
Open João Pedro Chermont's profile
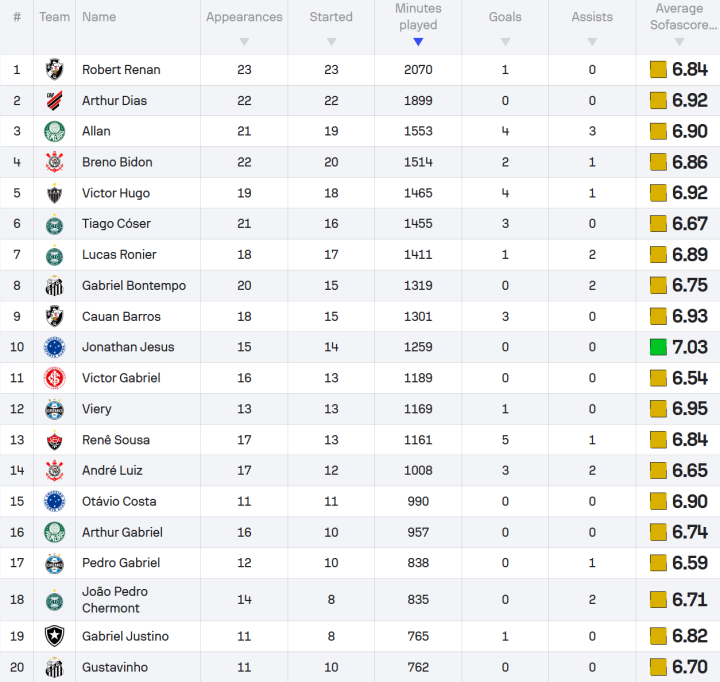(115, 600)
